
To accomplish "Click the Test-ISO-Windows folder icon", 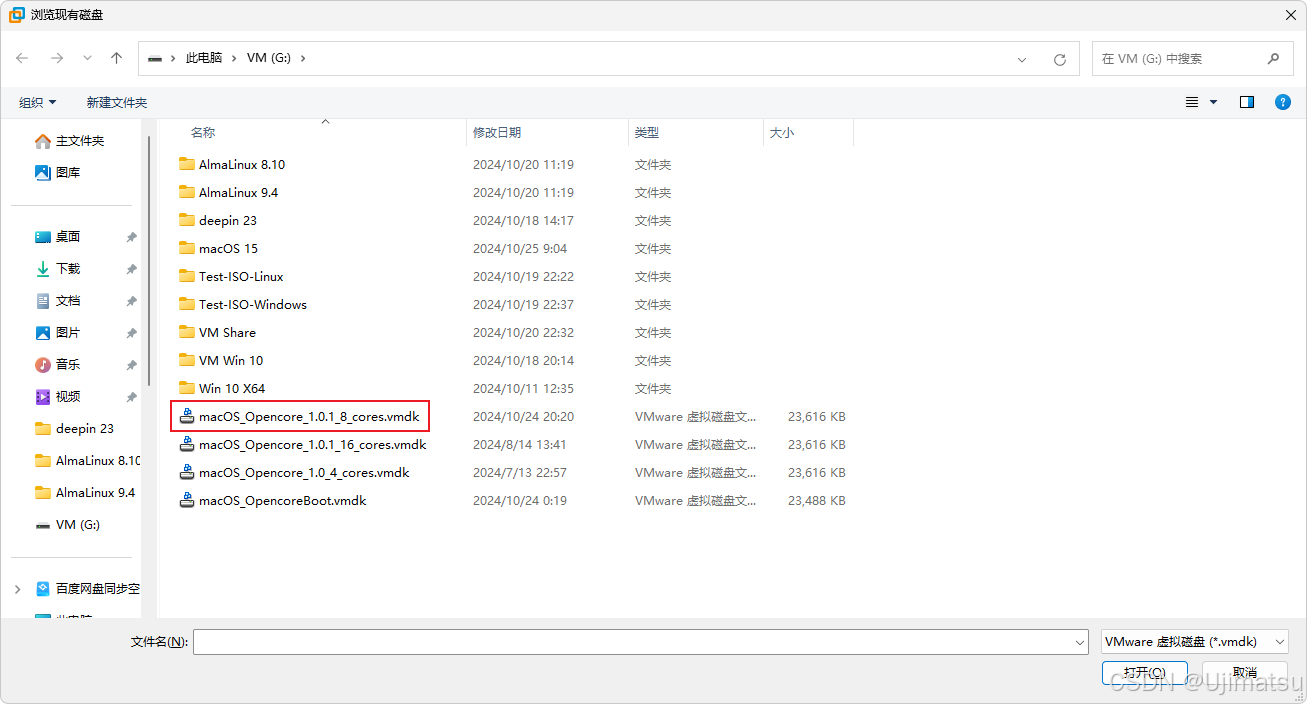I will pos(187,304).
